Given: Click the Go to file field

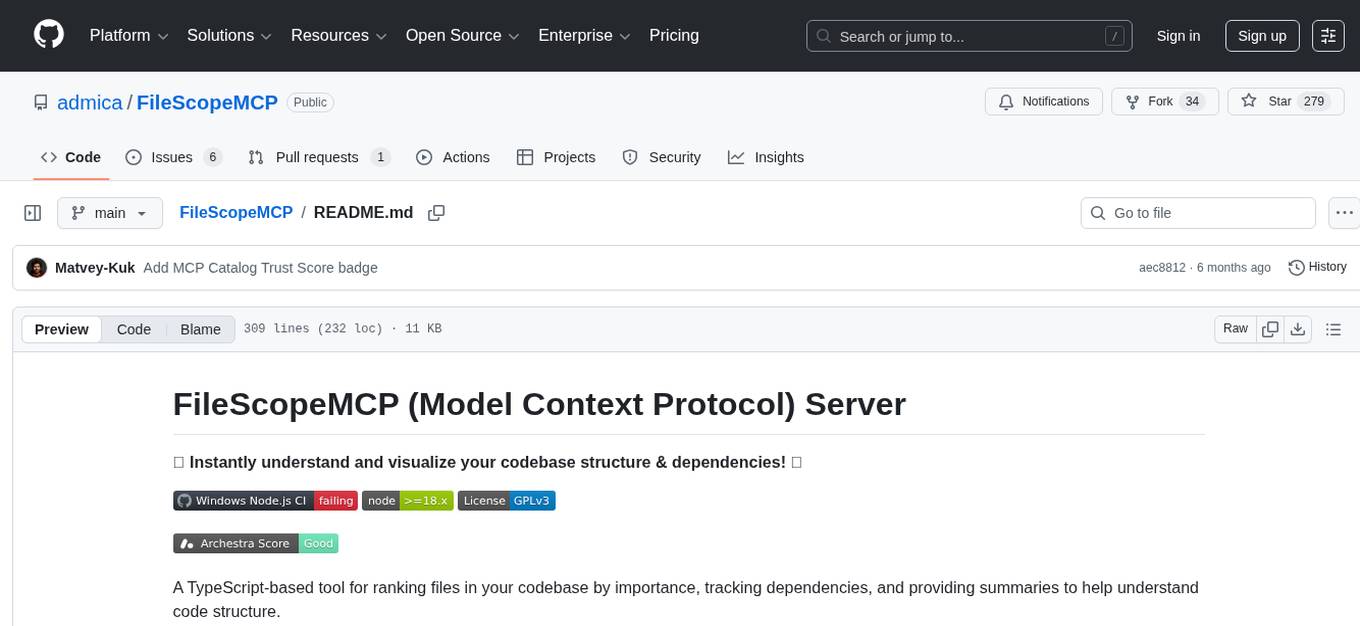Looking at the screenshot, I should pyautogui.click(x=1197, y=212).
